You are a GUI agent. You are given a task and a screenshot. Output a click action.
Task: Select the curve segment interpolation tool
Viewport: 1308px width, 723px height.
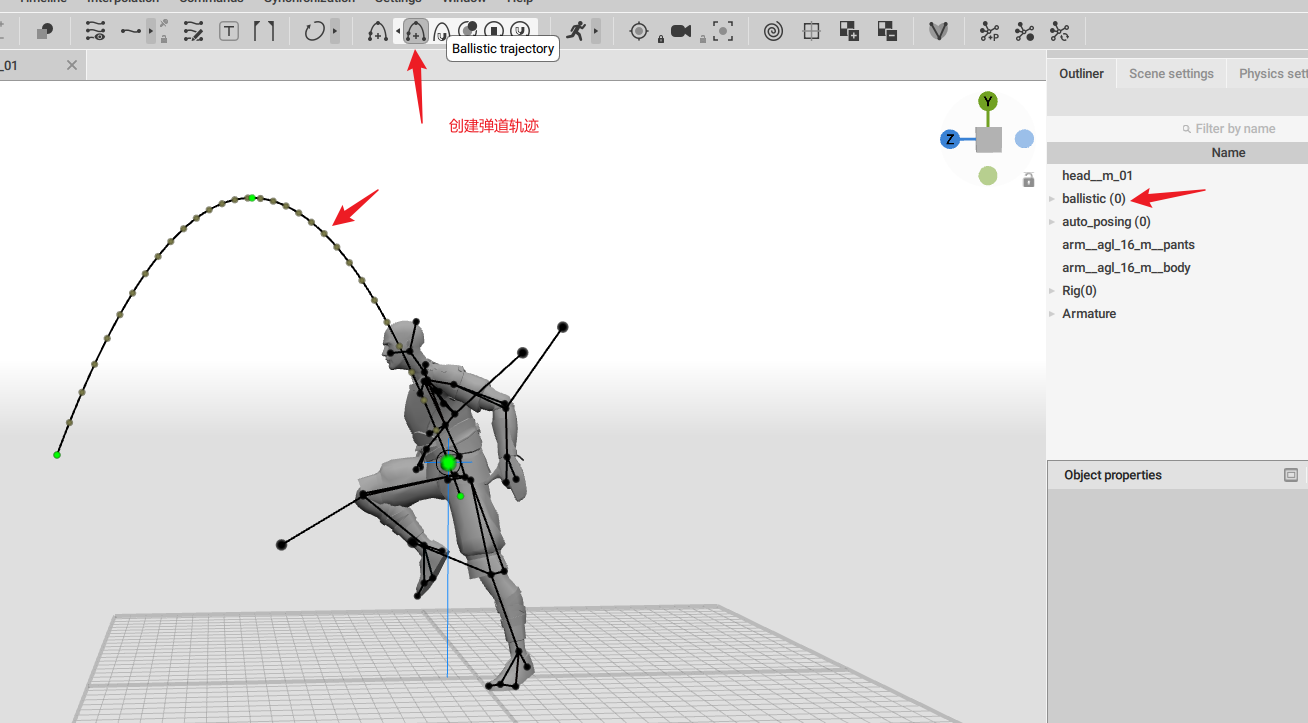tap(131, 32)
